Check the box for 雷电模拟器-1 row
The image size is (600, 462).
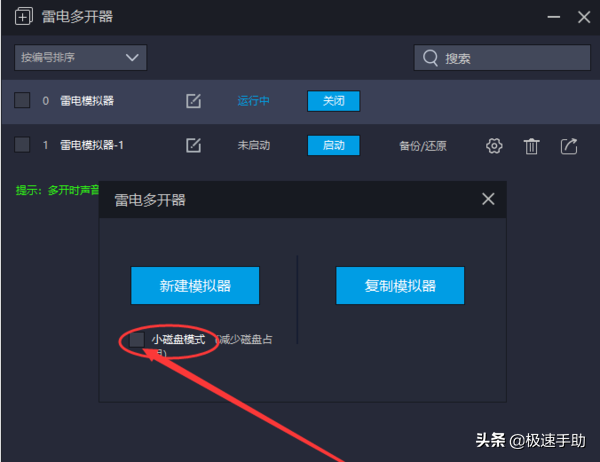click(x=22, y=145)
